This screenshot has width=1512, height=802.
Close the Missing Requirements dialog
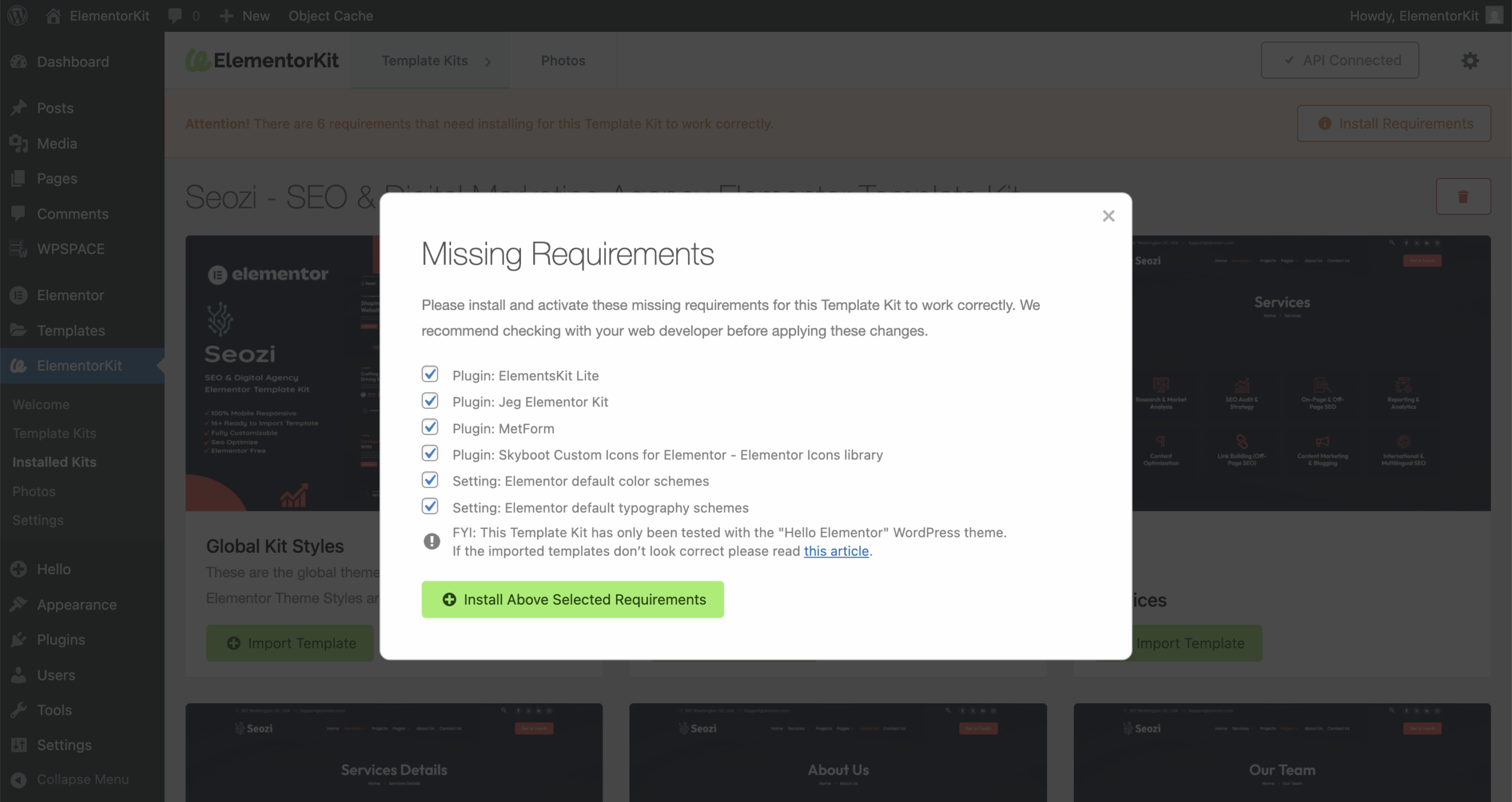click(x=1108, y=216)
